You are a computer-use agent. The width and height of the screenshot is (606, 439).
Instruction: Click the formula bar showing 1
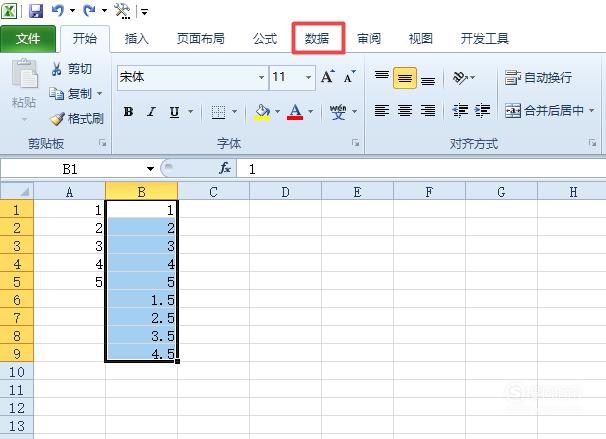click(421, 169)
